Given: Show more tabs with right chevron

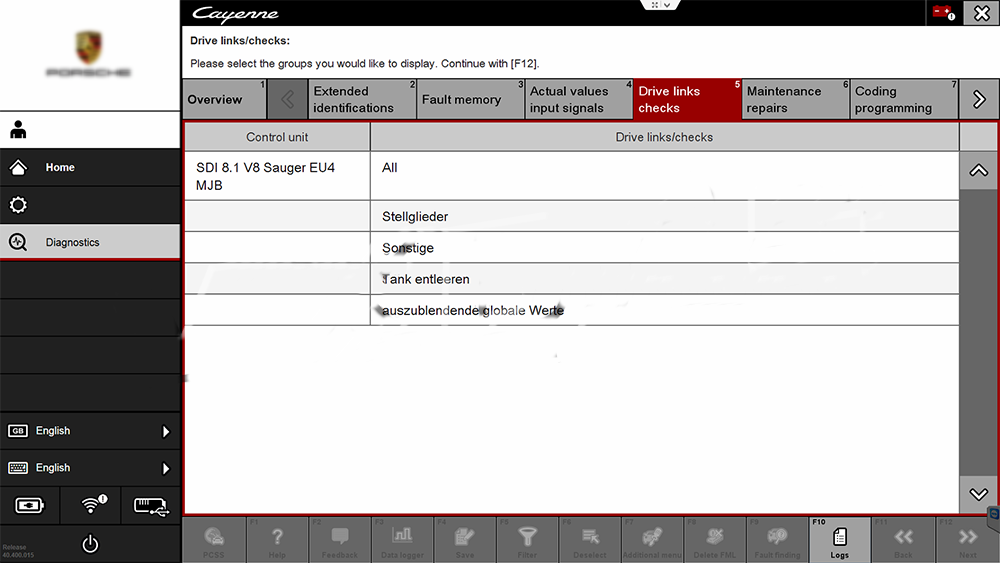Looking at the screenshot, I should 979,99.
